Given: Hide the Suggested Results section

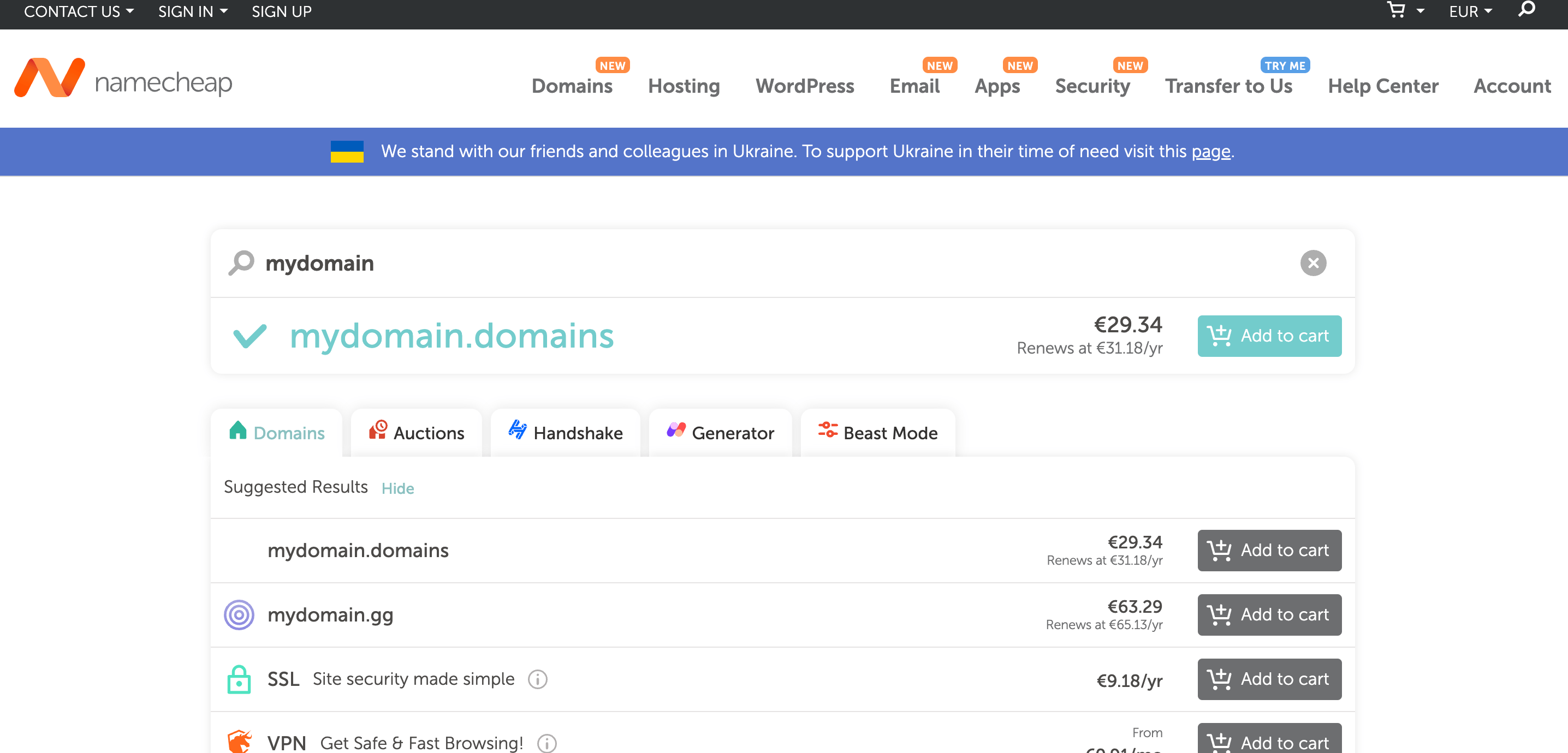Looking at the screenshot, I should (x=397, y=488).
